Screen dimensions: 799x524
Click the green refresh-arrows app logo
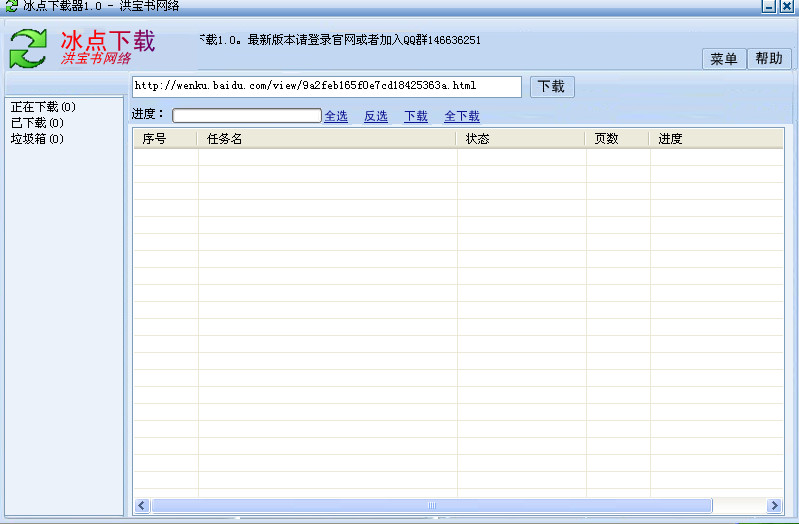pyautogui.click(x=29, y=48)
